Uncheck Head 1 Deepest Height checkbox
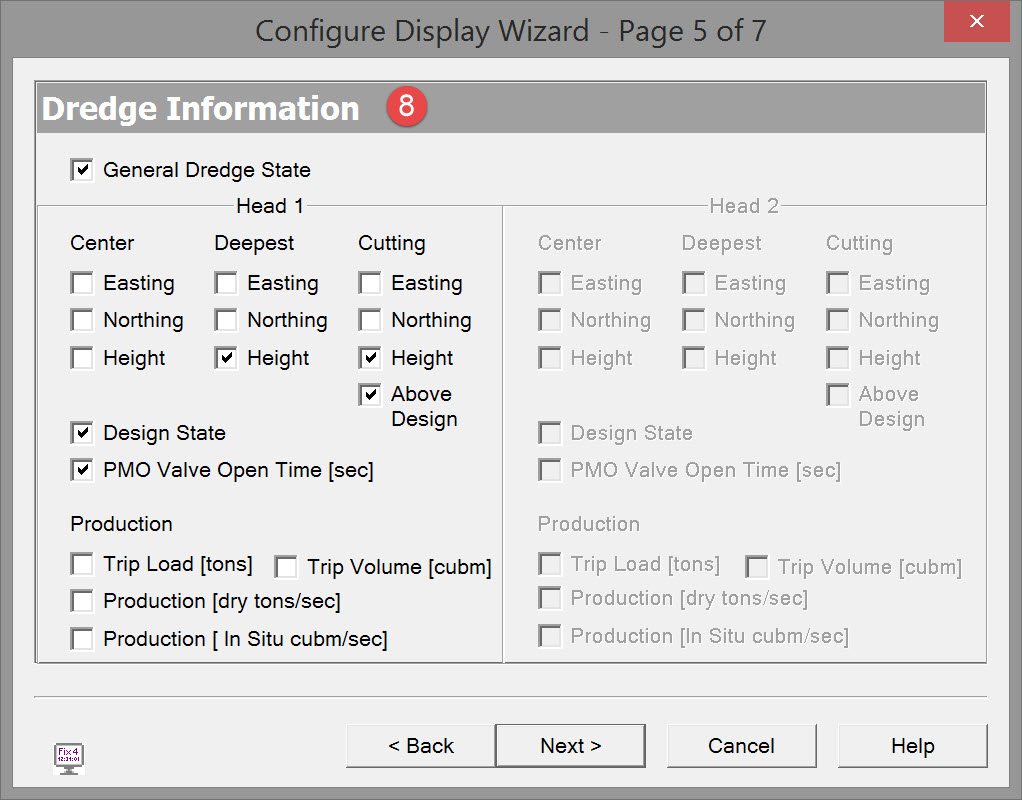This screenshot has height=800, width=1022. pos(226,358)
